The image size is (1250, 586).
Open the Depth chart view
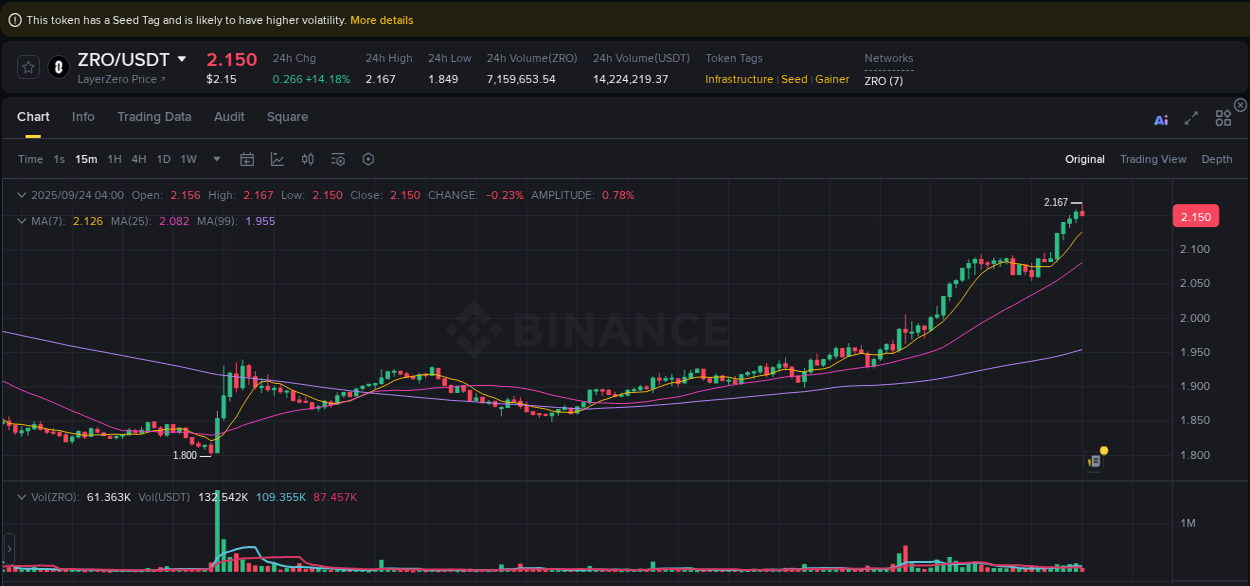(x=1217, y=159)
